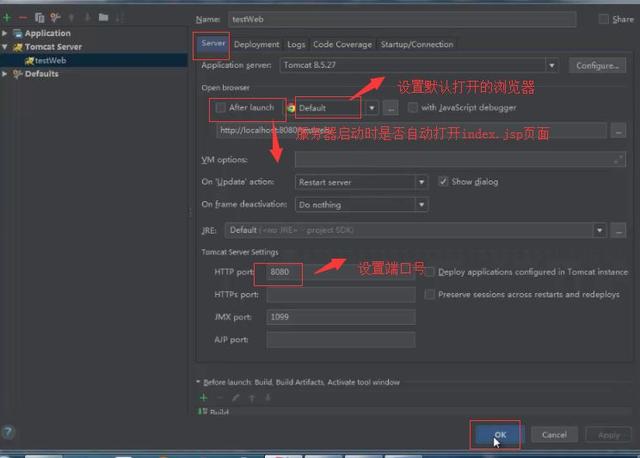This screenshot has width=640, height=458.
Task: Uncheck the Show dialog checkbox
Action: pyautogui.click(x=443, y=181)
